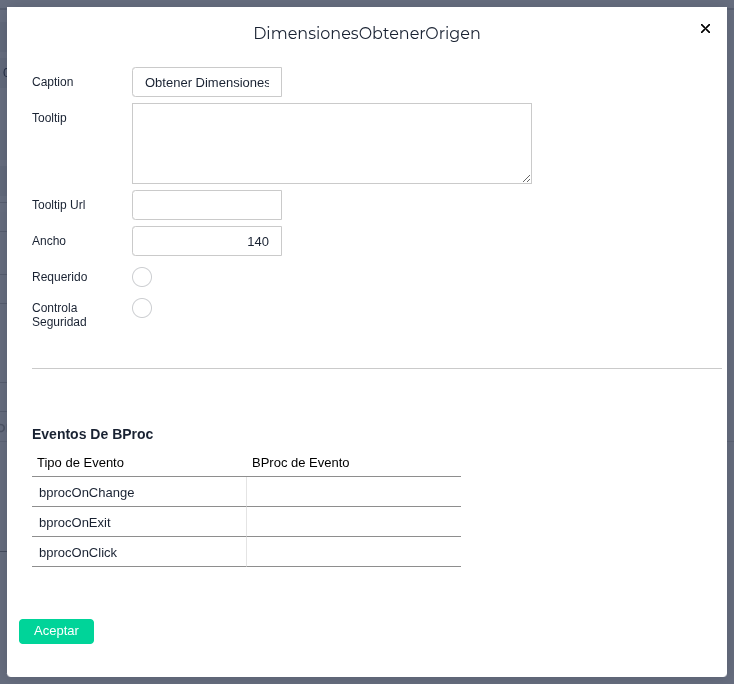This screenshot has height=684, width=734.
Task: Toggle the Controla Seguridad checkbox
Action: (x=142, y=308)
